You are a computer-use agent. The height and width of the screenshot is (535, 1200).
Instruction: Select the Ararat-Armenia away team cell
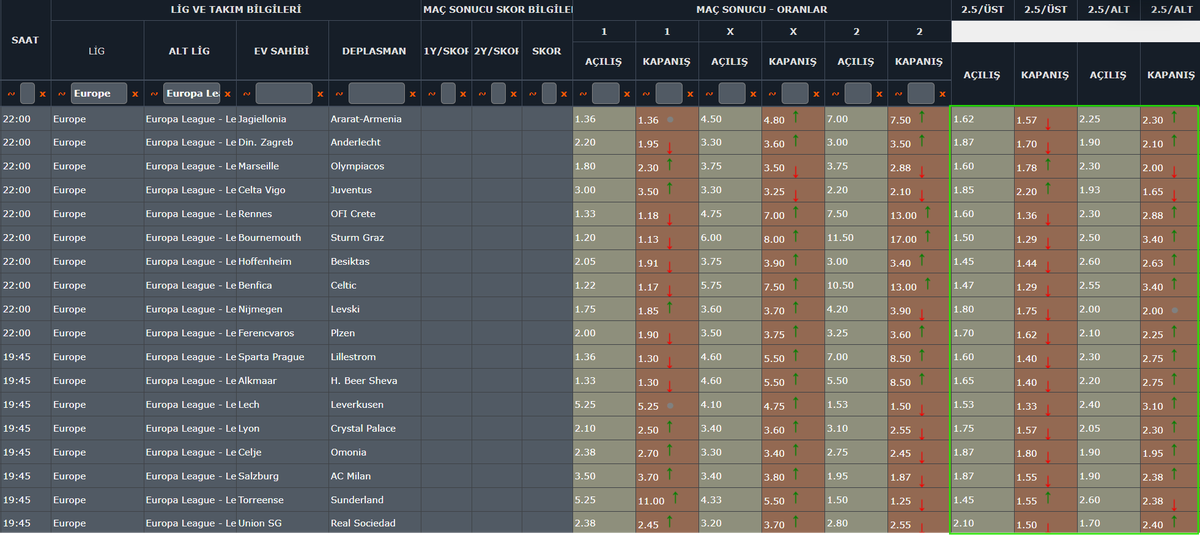(375, 119)
